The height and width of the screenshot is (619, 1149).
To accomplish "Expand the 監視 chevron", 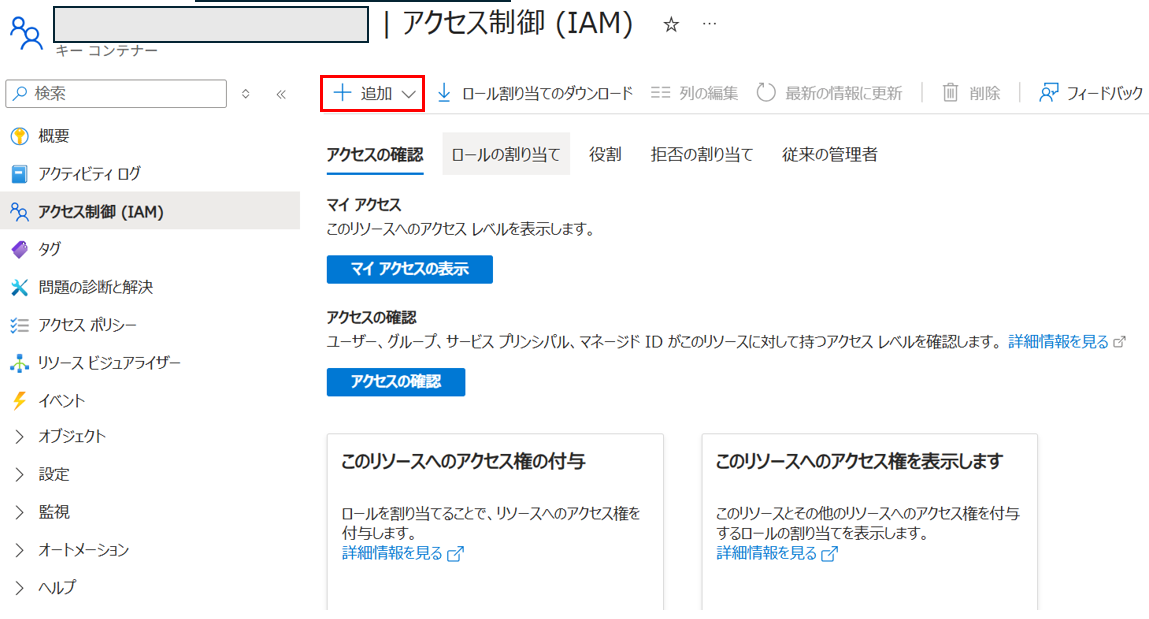I will coord(20,512).
